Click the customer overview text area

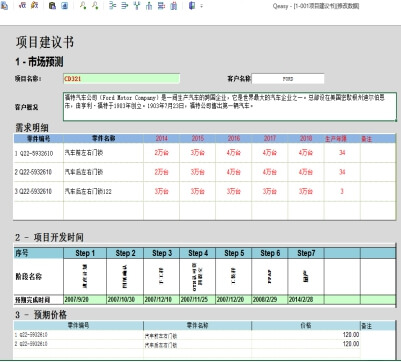(230, 107)
